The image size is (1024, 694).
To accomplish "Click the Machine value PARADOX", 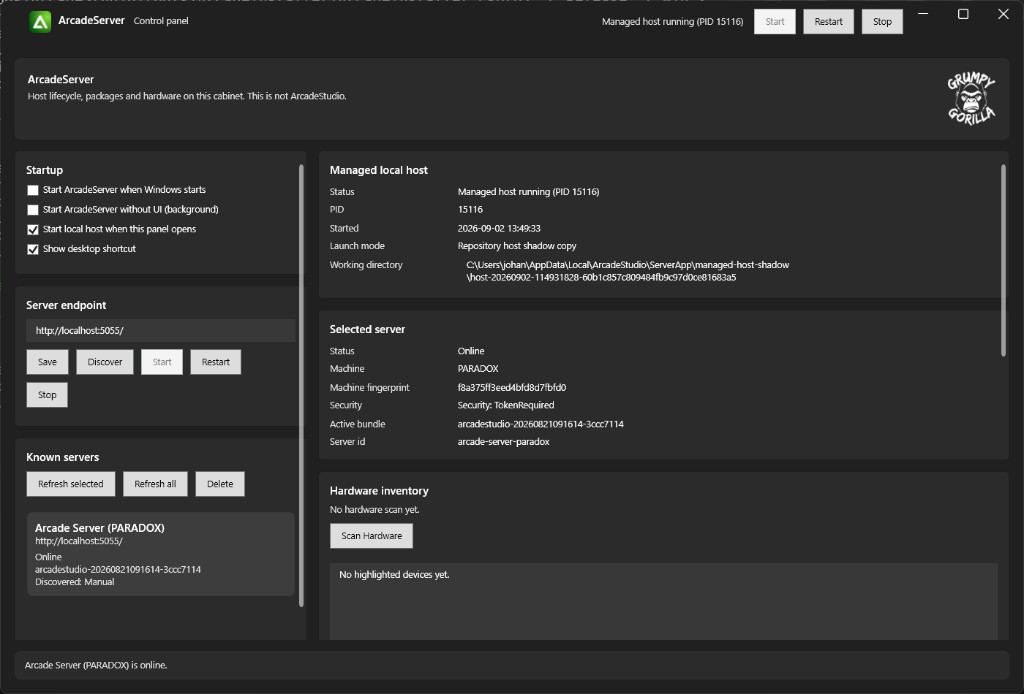I will click(x=477, y=369).
